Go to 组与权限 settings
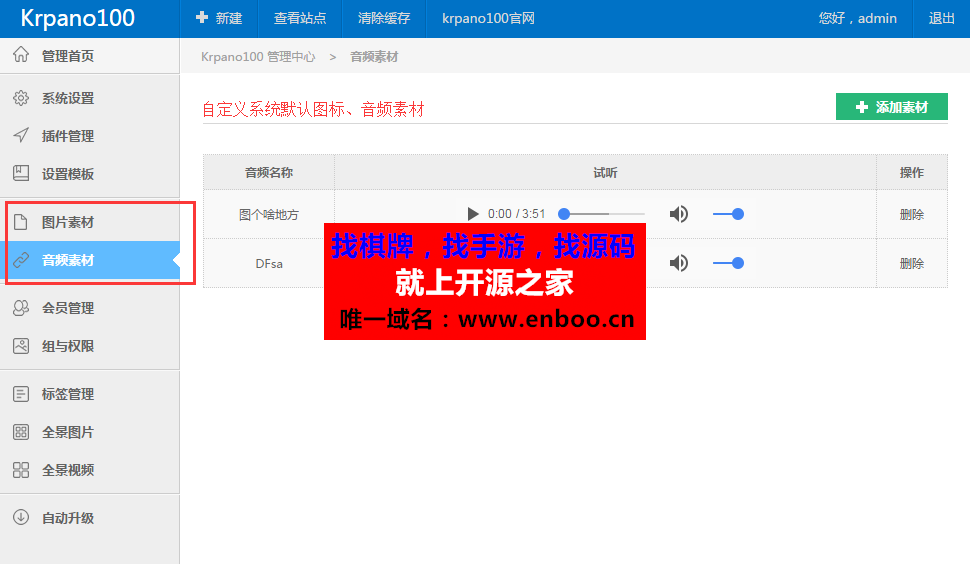Viewport: 970px width, 564px height. [x=90, y=346]
